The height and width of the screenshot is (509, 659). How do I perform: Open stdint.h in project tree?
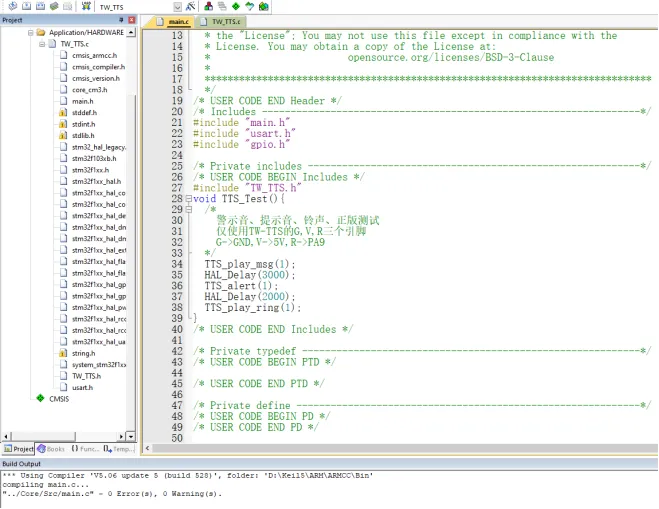tap(83, 124)
